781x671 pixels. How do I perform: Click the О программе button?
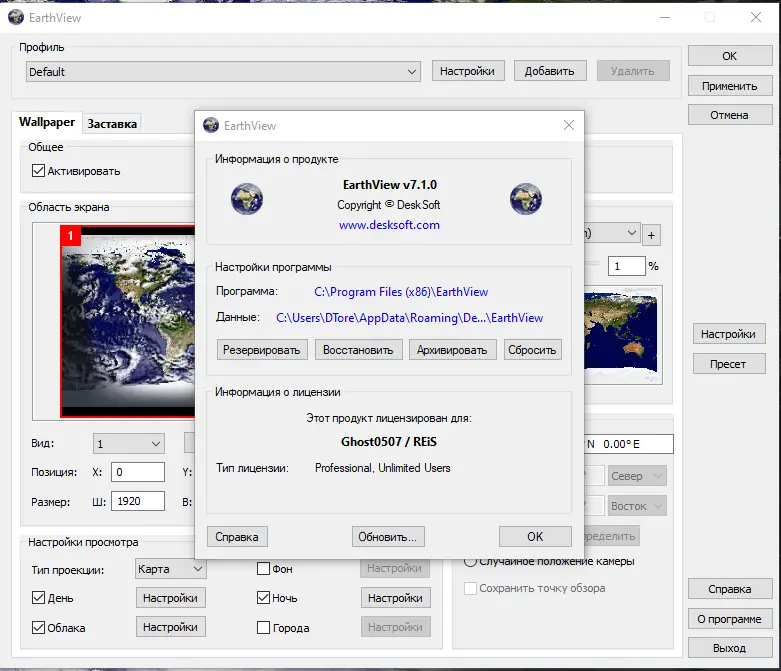730,619
